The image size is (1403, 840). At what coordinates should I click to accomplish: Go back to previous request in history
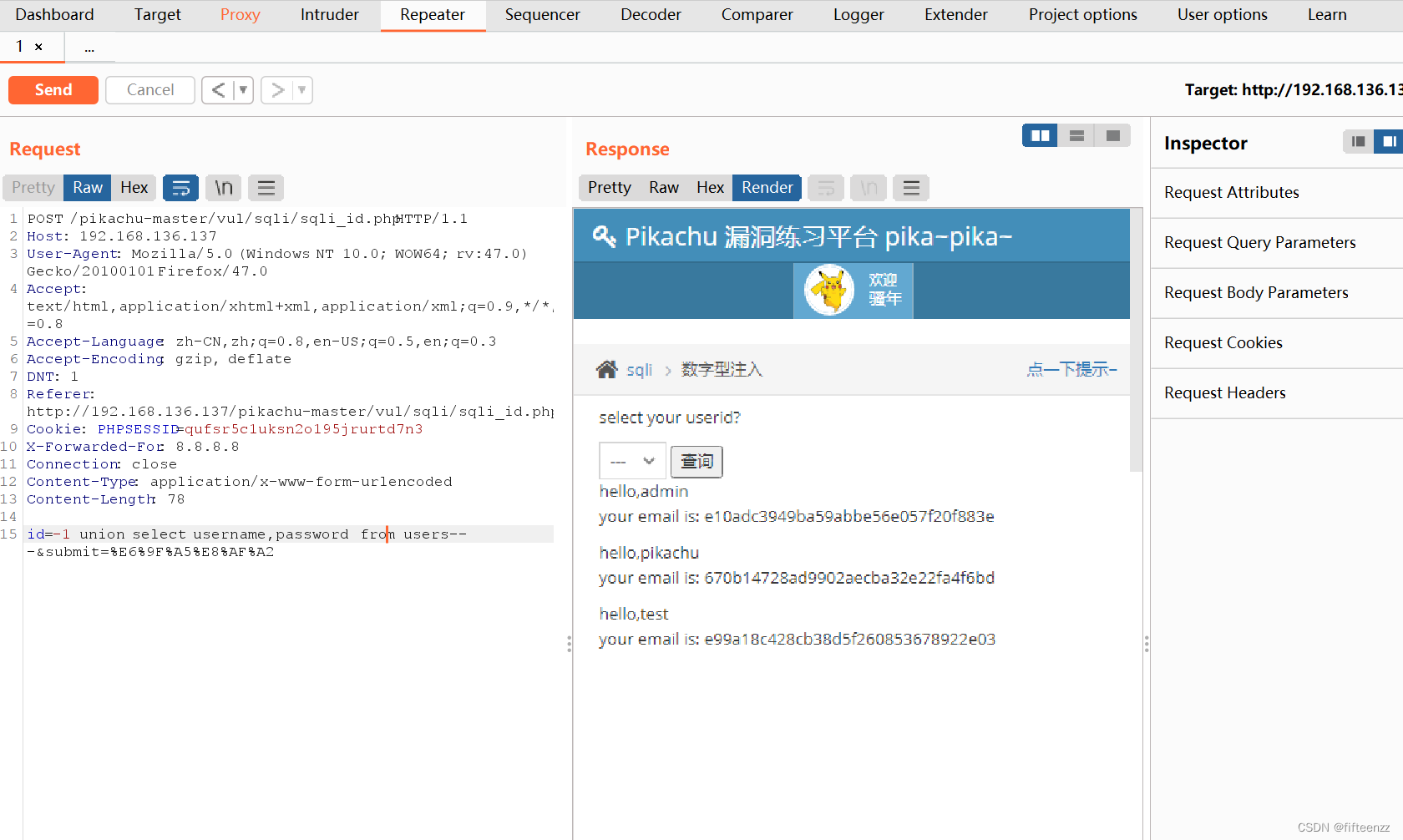pyautogui.click(x=218, y=89)
